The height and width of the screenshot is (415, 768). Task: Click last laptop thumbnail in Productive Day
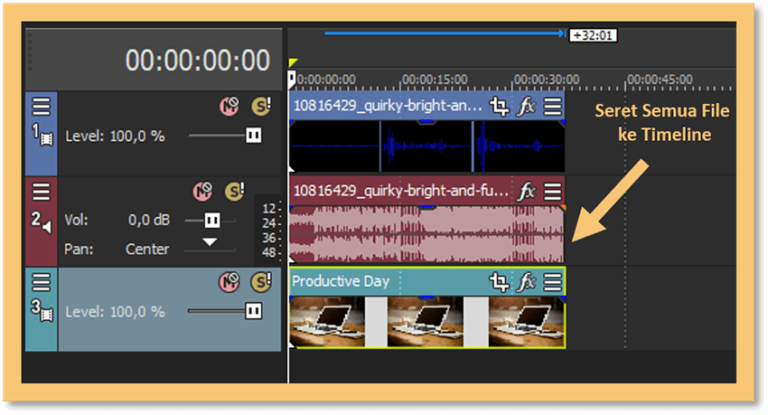[x=527, y=321]
